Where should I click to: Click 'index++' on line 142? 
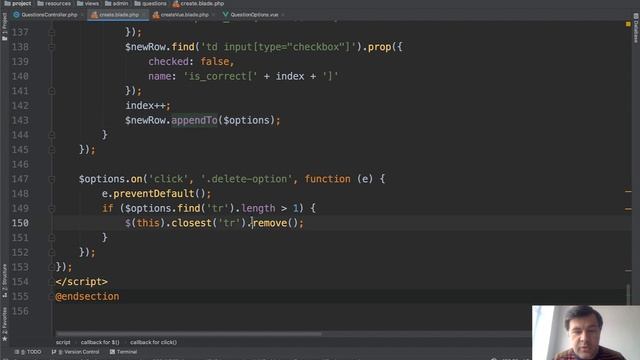145,106
